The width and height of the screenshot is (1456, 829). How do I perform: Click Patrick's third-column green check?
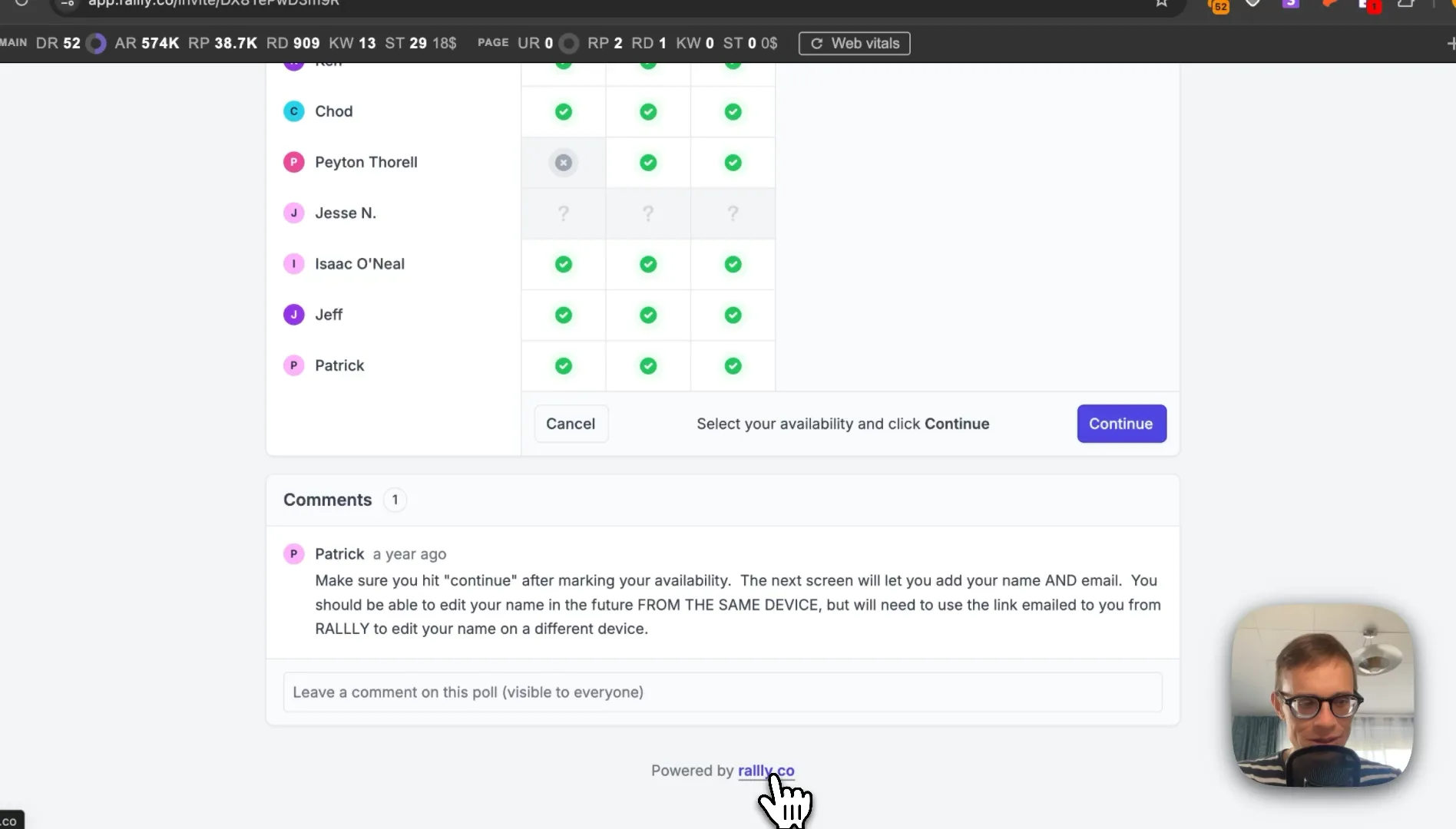733,366
